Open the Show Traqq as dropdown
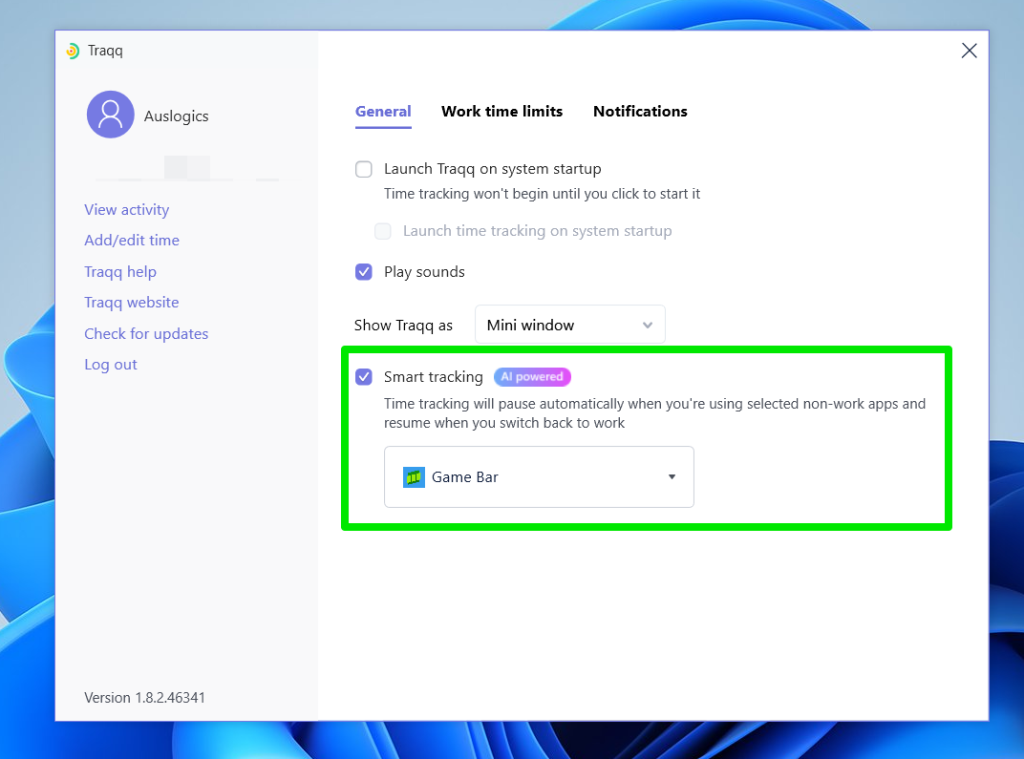 [569, 325]
